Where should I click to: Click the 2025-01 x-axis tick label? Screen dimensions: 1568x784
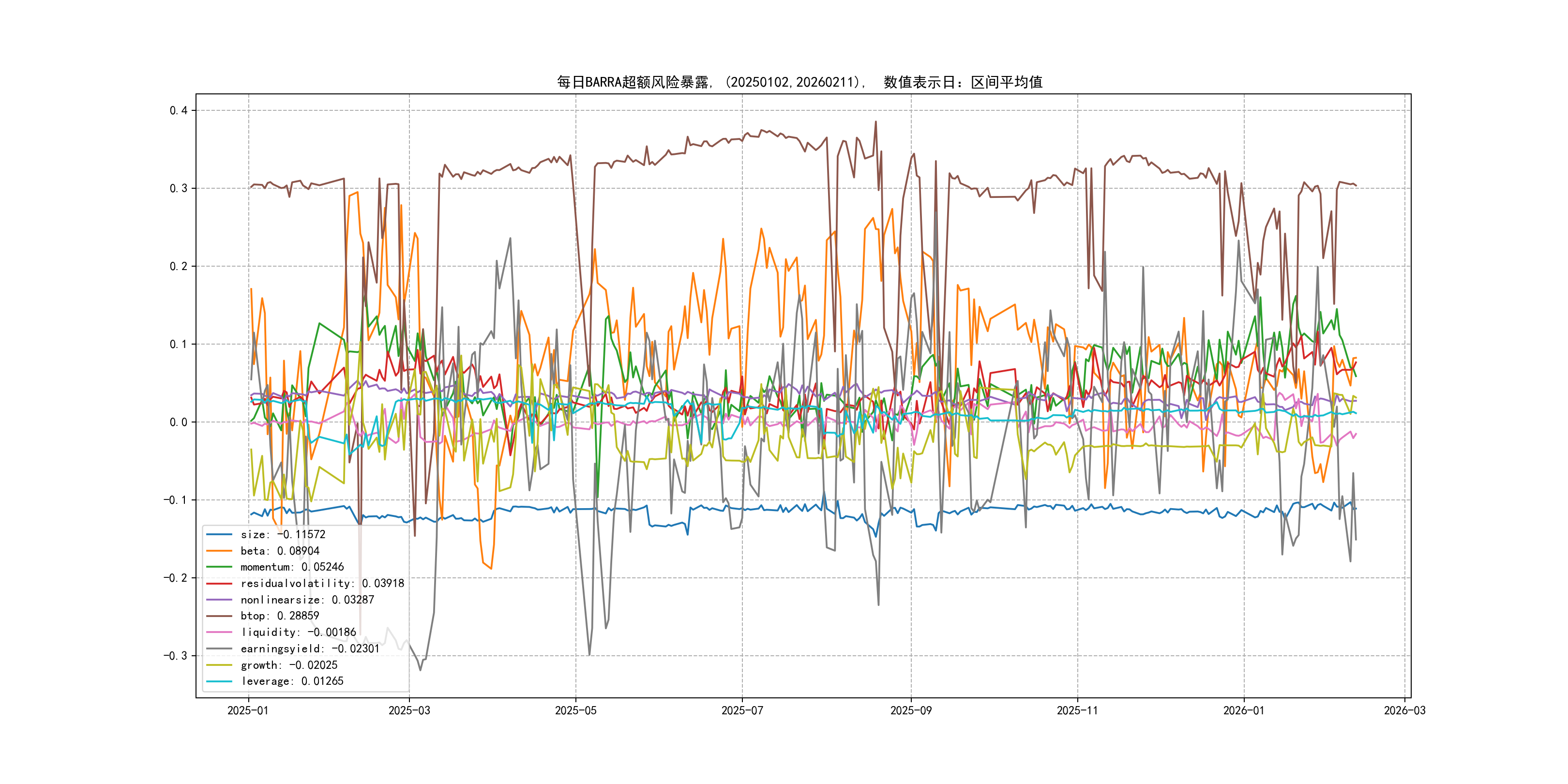248,710
